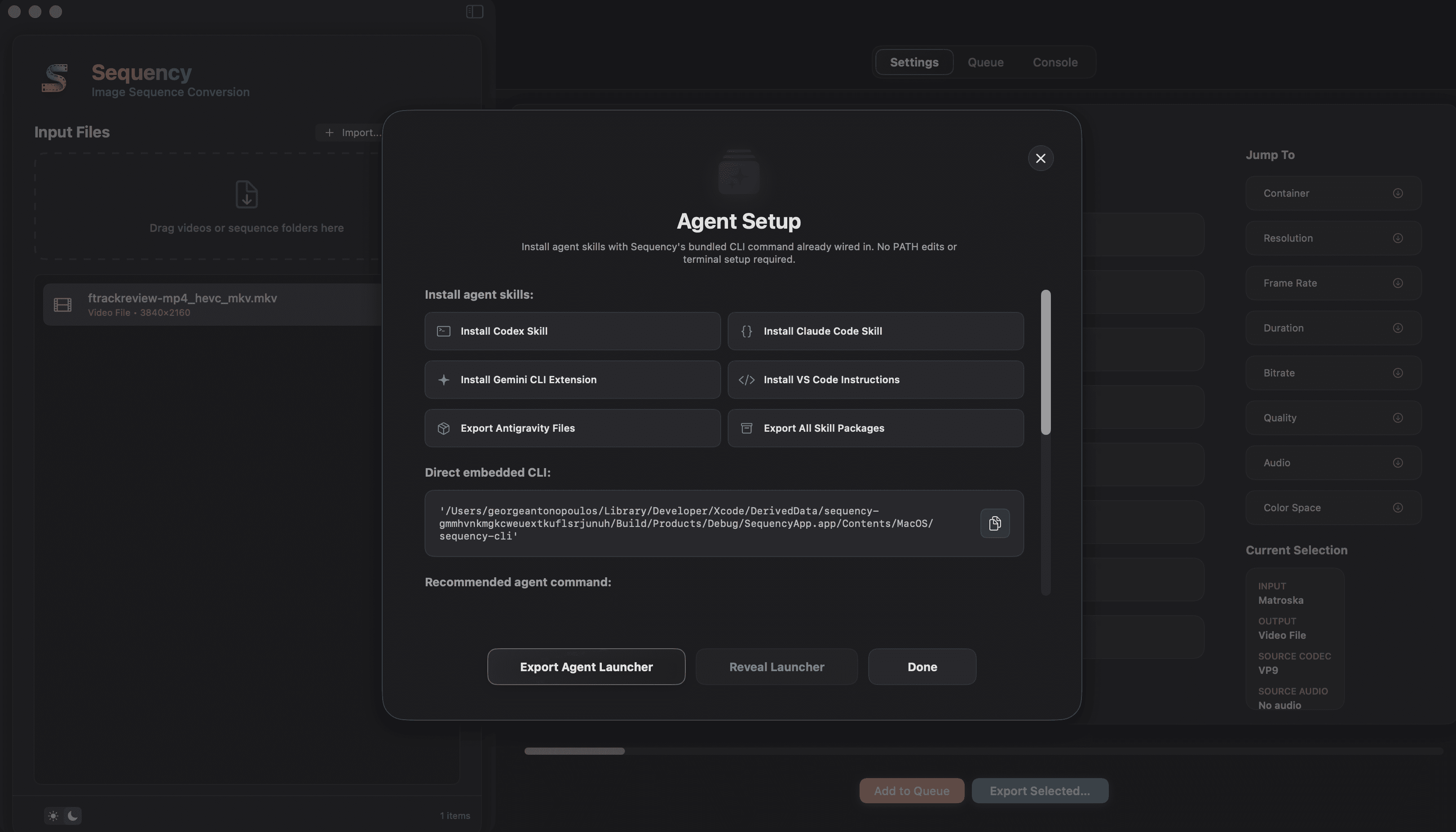Click Export Antigravity Files
The image size is (1456, 832).
pos(572,428)
